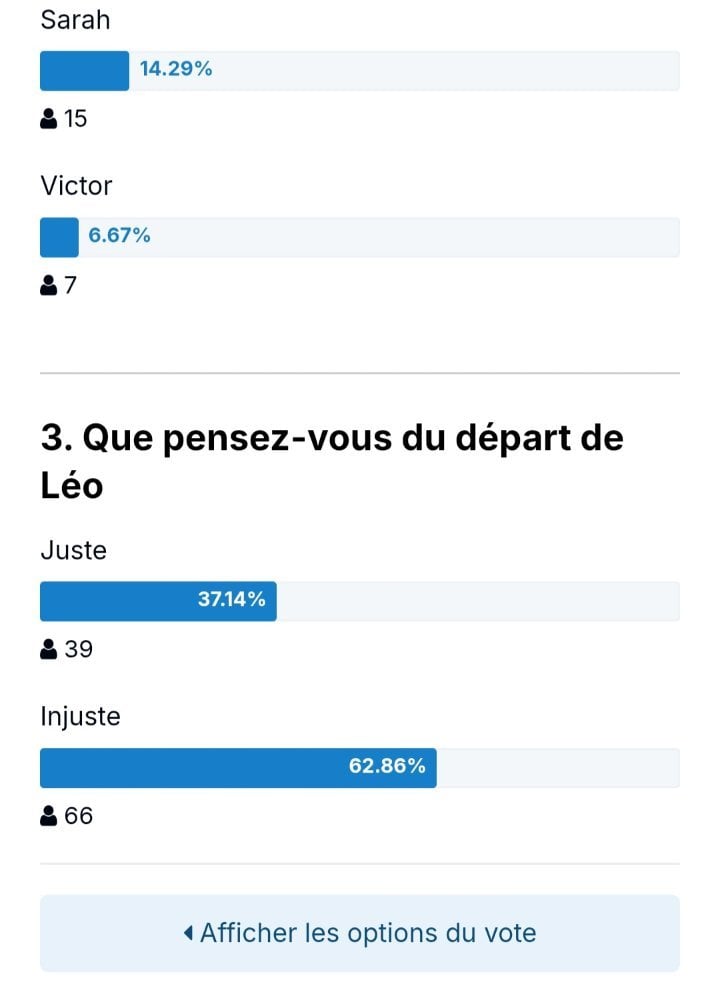The width and height of the screenshot is (720, 1000).
Task: Click the Victor option label
Action: 76,186
